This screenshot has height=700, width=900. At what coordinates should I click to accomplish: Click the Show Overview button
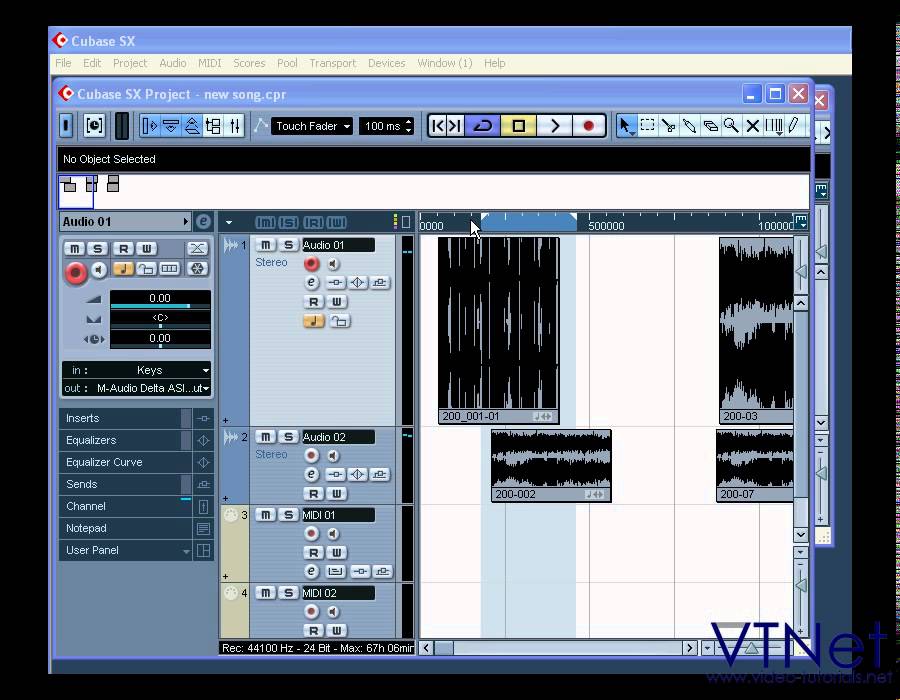click(192, 126)
